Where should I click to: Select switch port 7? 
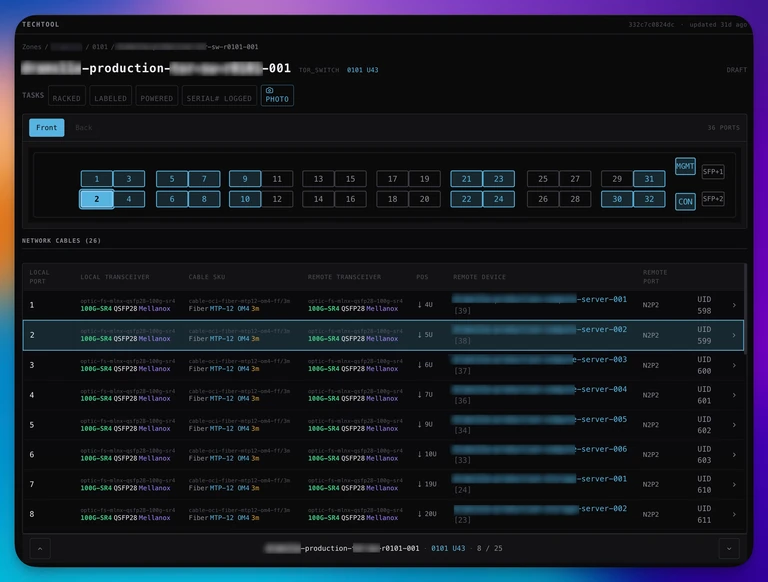click(x=204, y=179)
